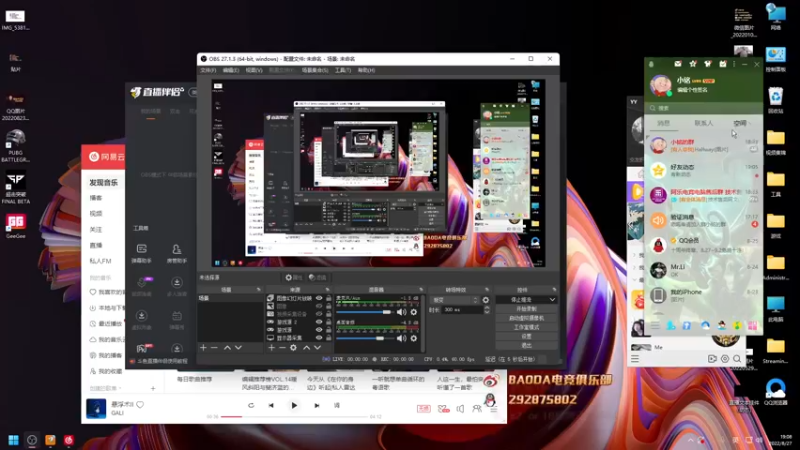Like the song with heart icon in NetEase player

point(140,405)
